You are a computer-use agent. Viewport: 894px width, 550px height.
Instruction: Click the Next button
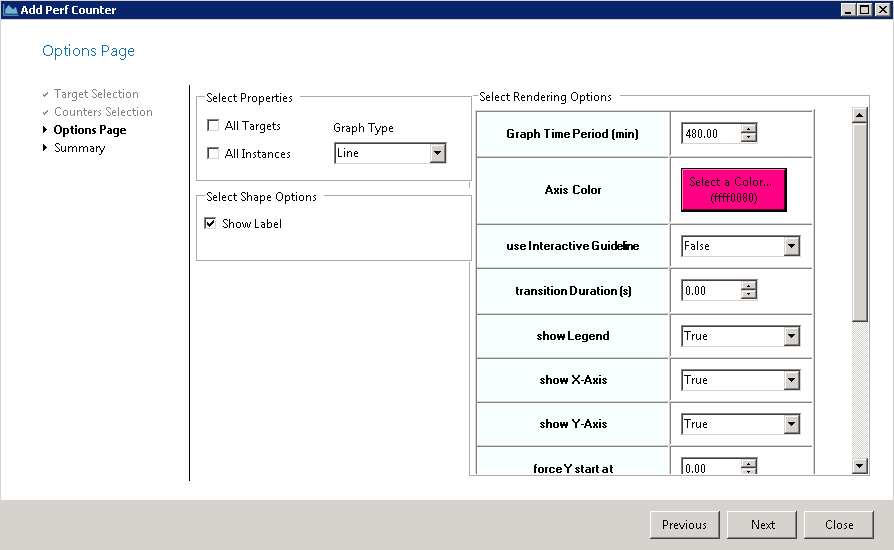tap(763, 525)
